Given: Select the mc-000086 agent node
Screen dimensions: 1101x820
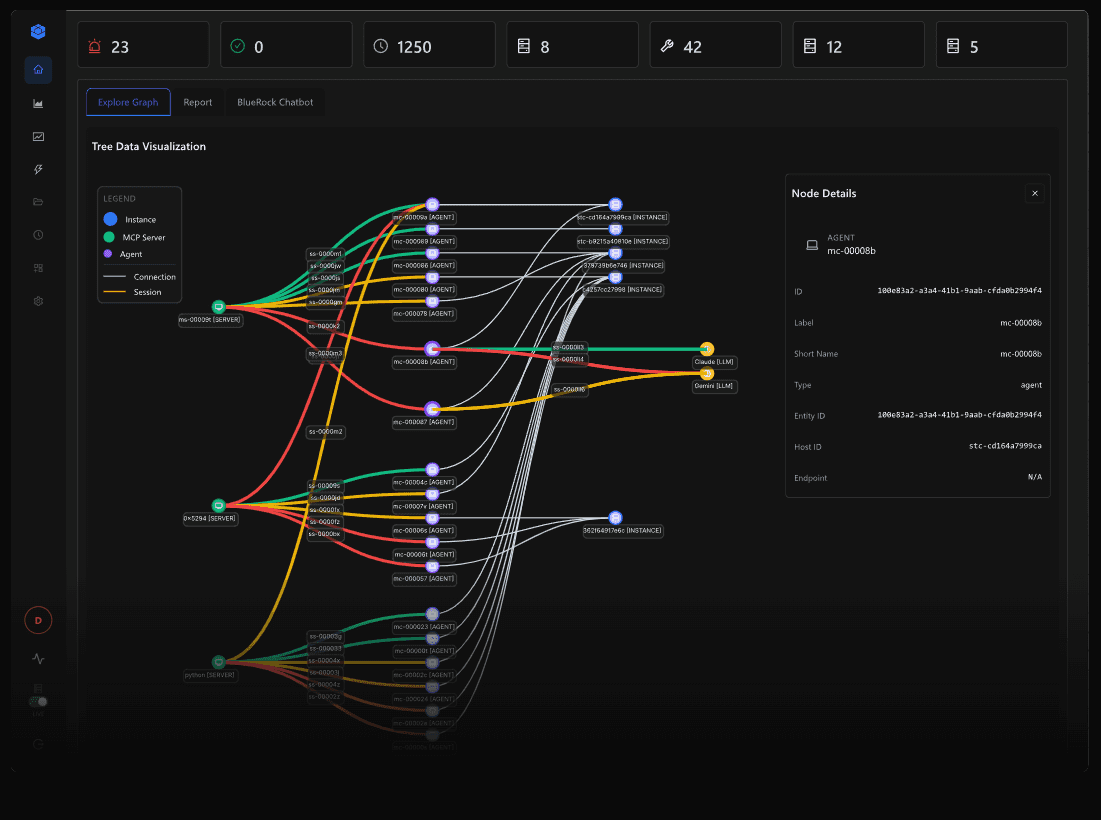Looking at the screenshot, I should click(433, 253).
